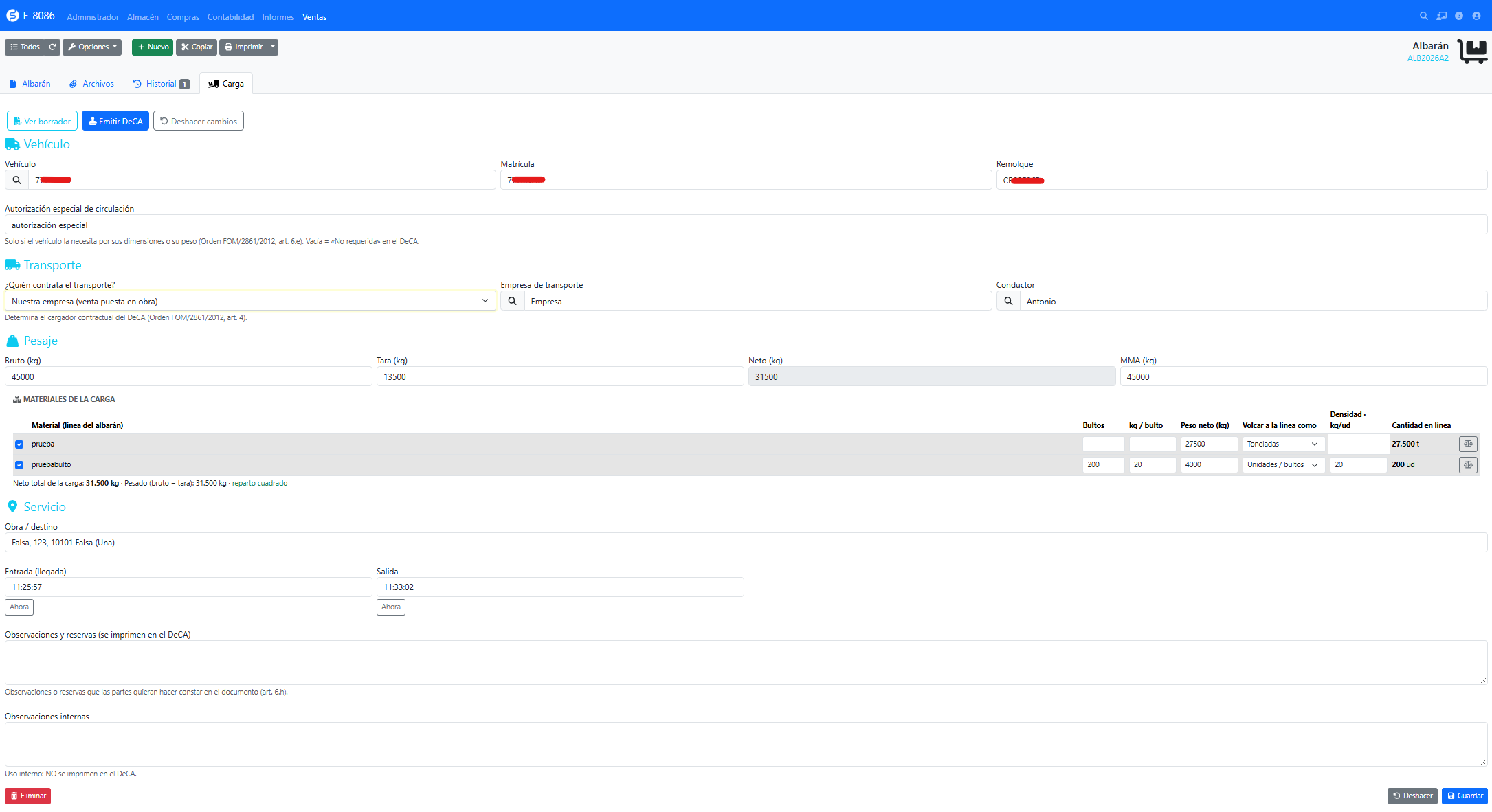This screenshot has width=1492, height=812.
Task: Click the Guardar button
Action: (x=1465, y=796)
